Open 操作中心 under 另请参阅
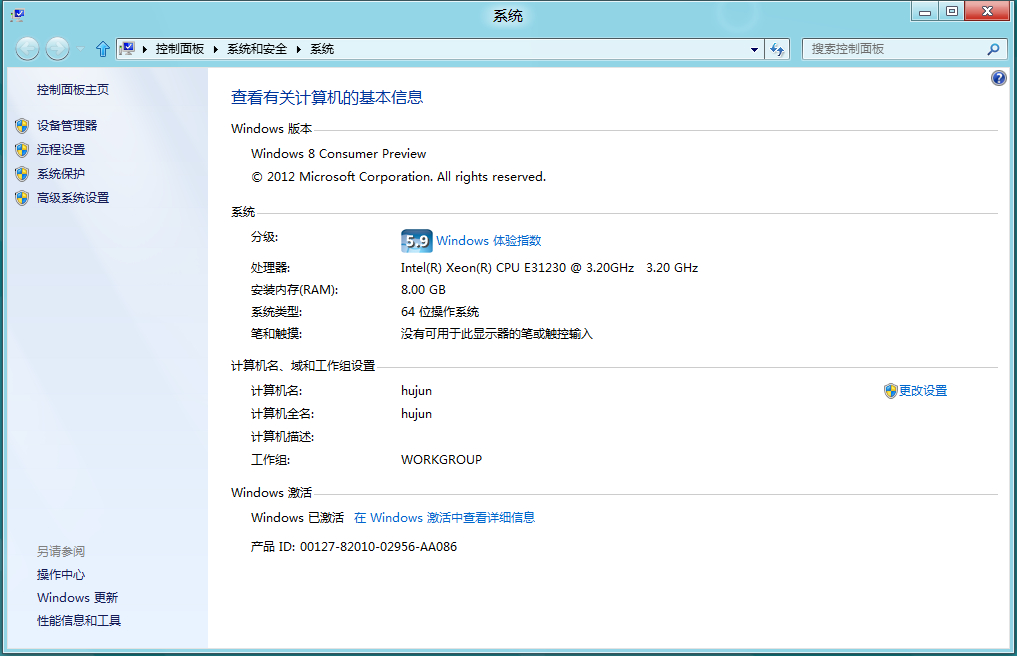Viewport: 1017px width, 656px height. coord(61,574)
